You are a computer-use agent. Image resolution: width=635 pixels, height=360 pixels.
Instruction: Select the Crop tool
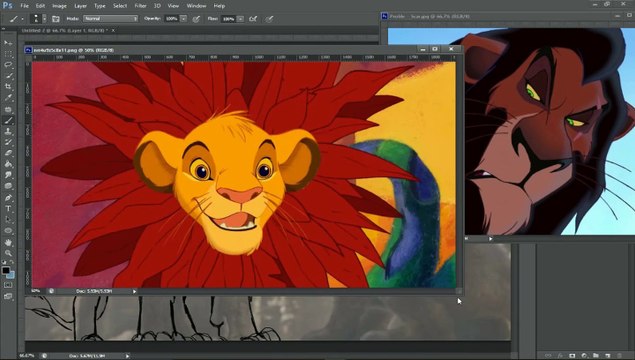tap(8, 86)
